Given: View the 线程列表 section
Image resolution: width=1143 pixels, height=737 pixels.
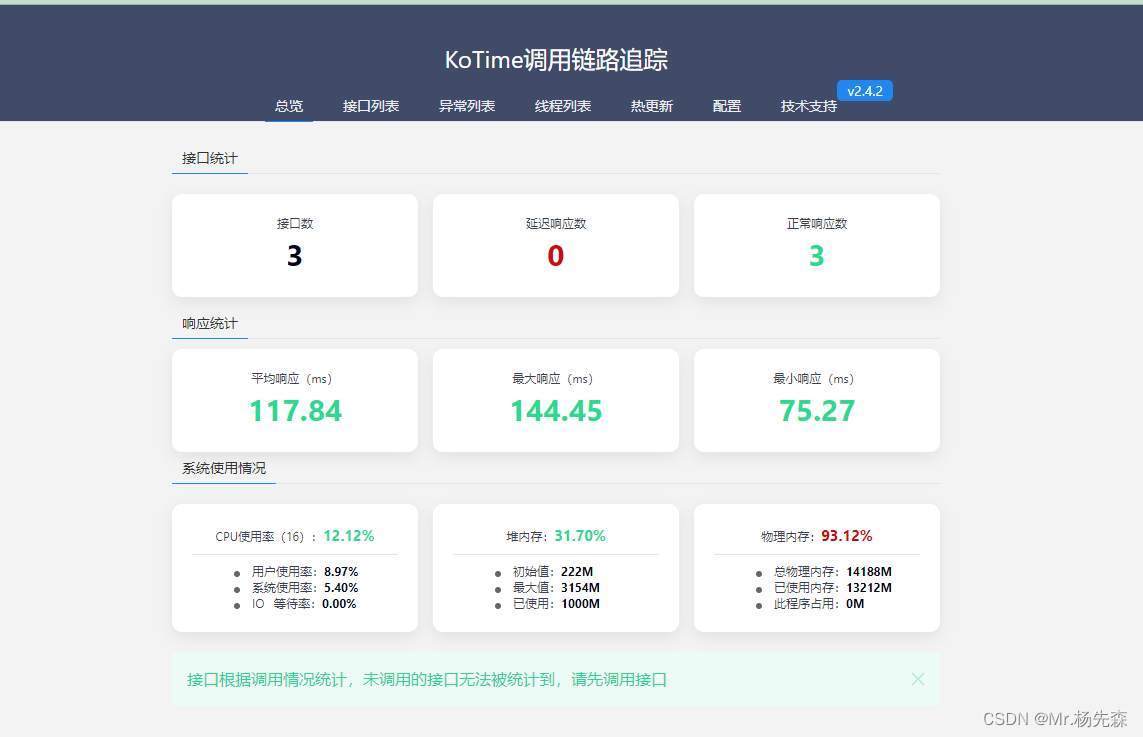Looking at the screenshot, I should coord(562,105).
